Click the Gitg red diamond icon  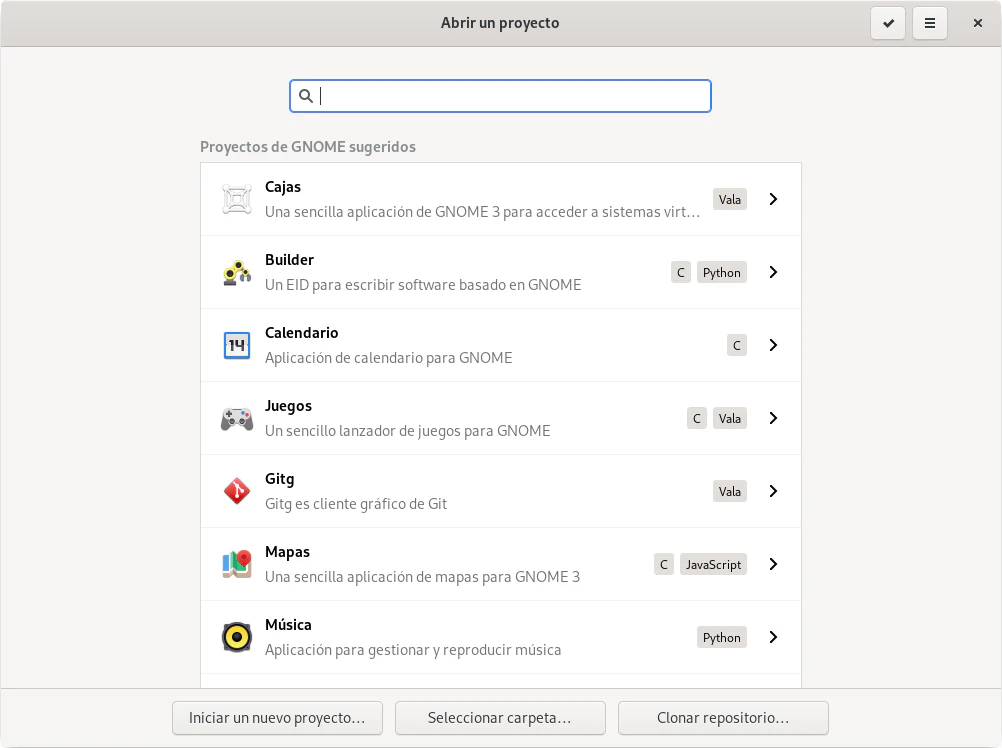click(x=237, y=491)
